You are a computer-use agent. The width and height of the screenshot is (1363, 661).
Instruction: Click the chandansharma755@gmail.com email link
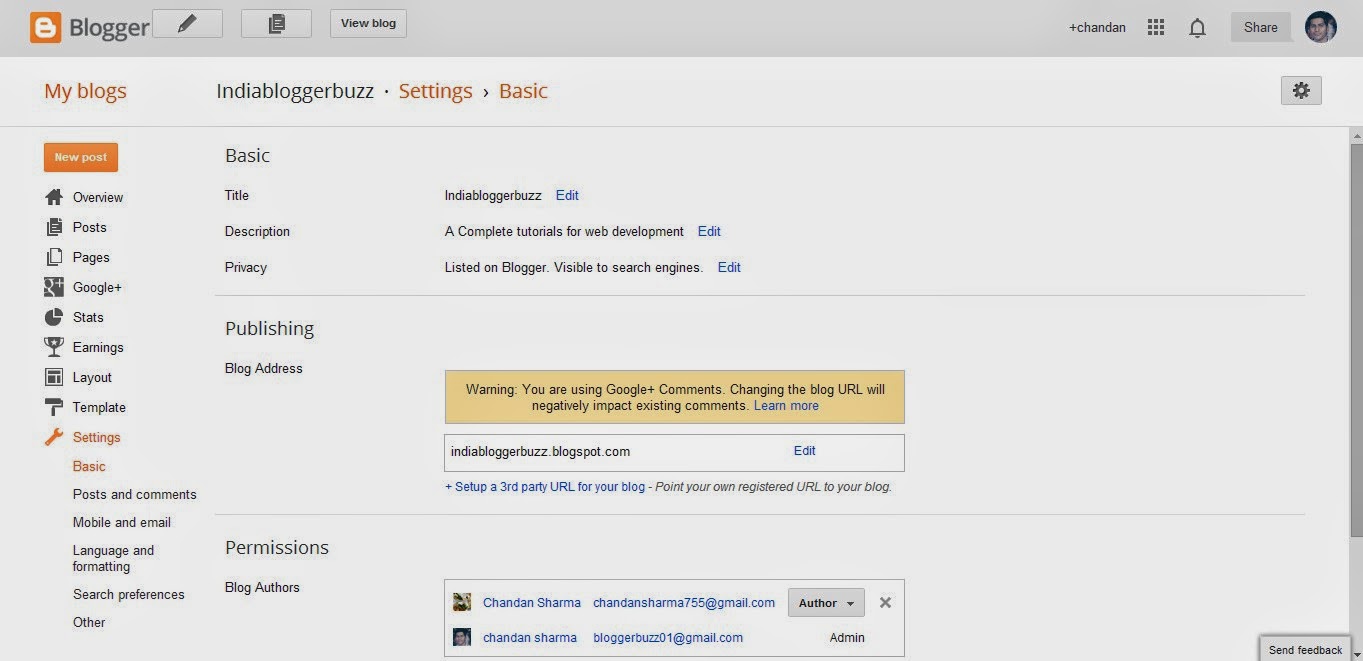pyautogui.click(x=684, y=603)
